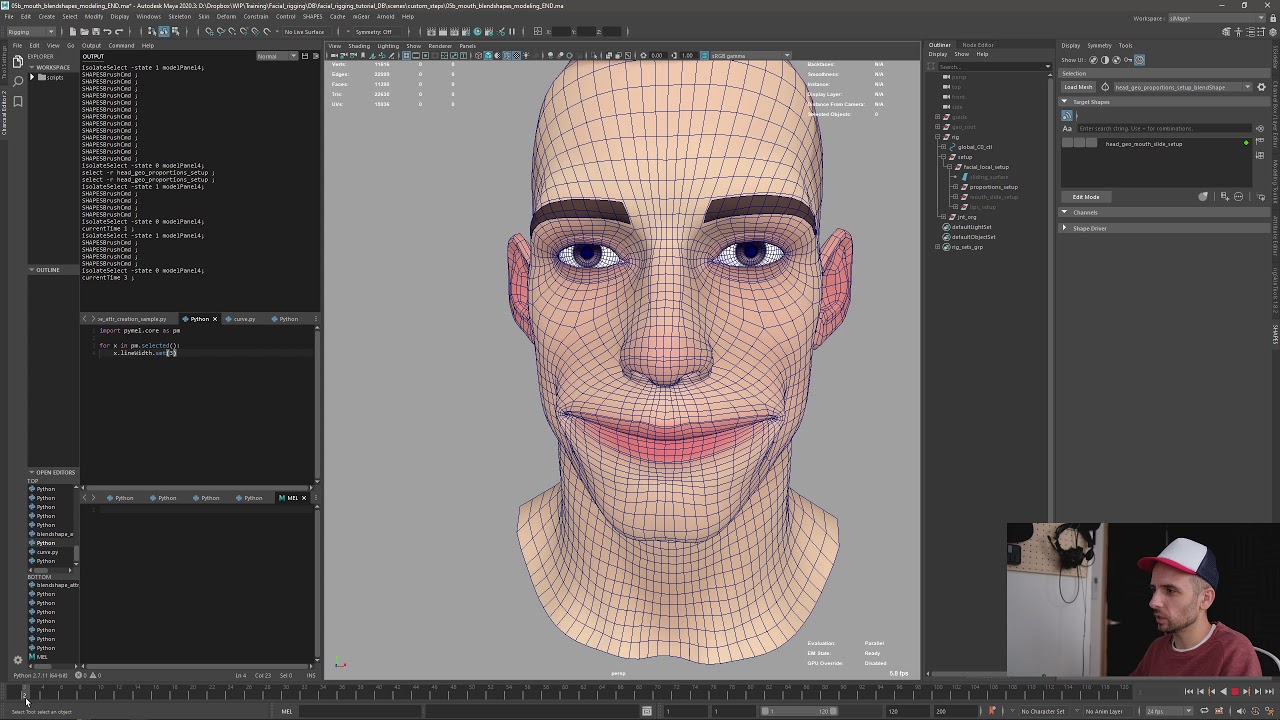Screen dimensions: 1280x720
Task: Toggle the Symmetry: Off option
Action: [x=373, y=31]
